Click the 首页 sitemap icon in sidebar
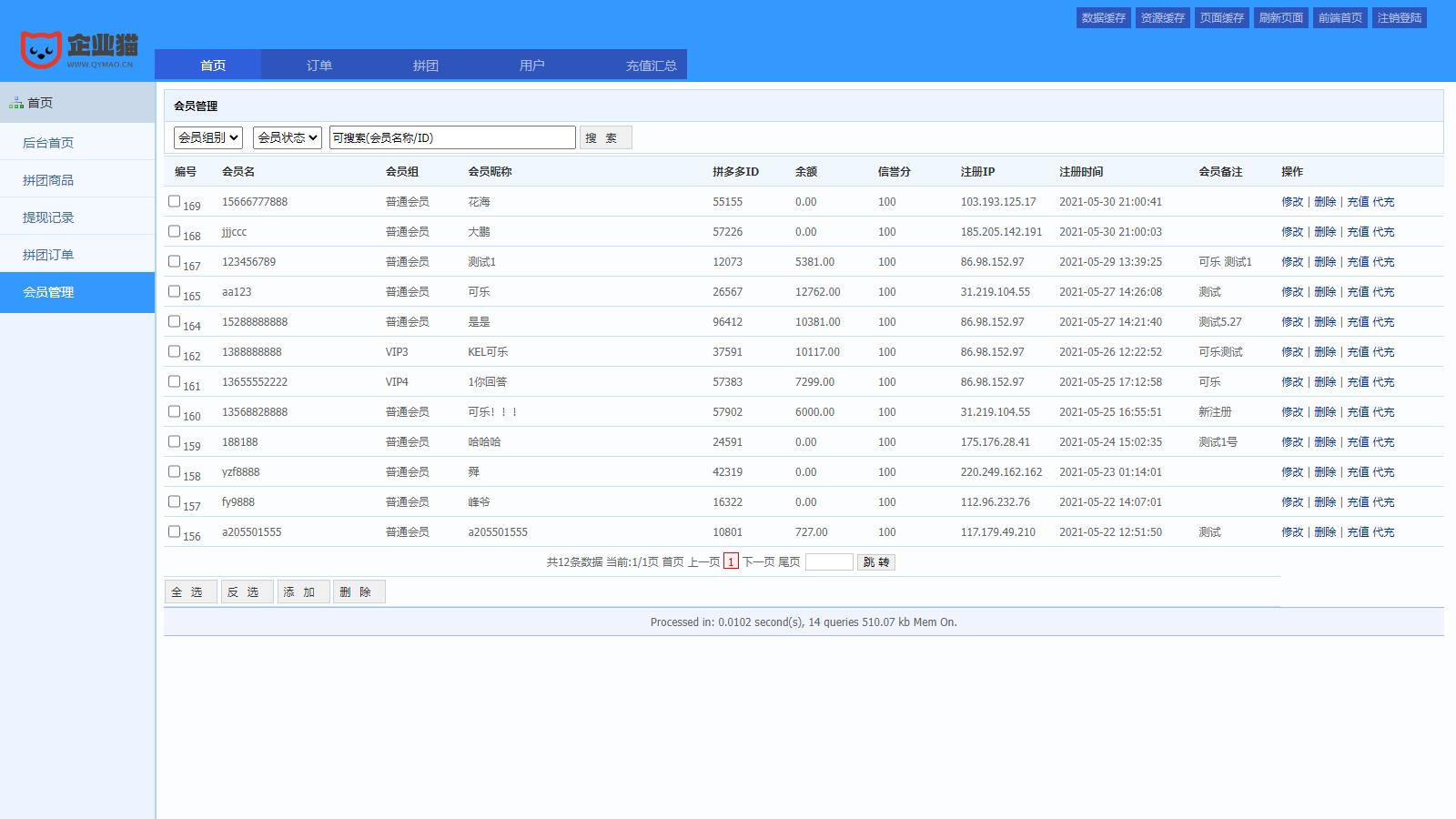Viewport: 1456px width, 819px height. [x=16, y=104]
